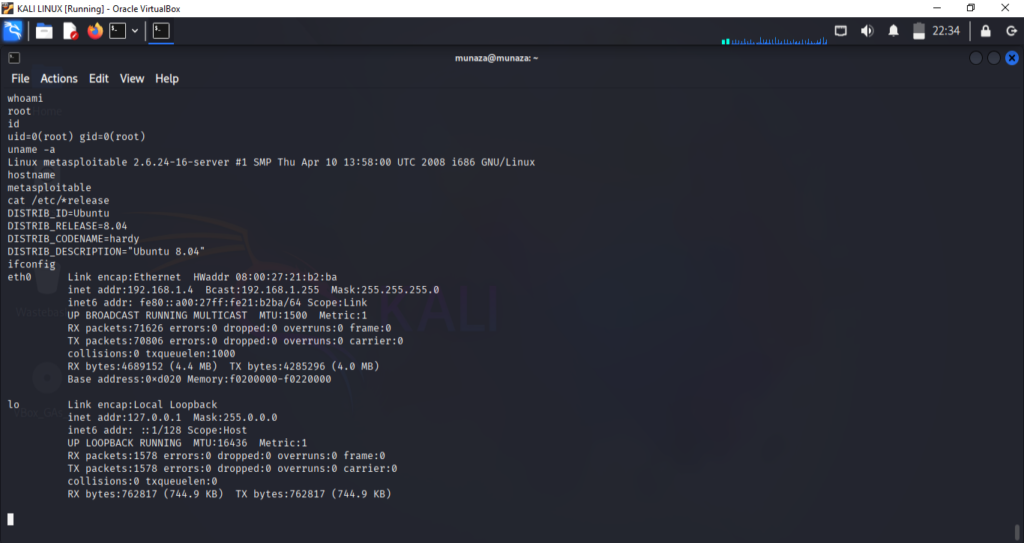Open the notifications bell icon
1024x543 pixels.
coord(893,31)
